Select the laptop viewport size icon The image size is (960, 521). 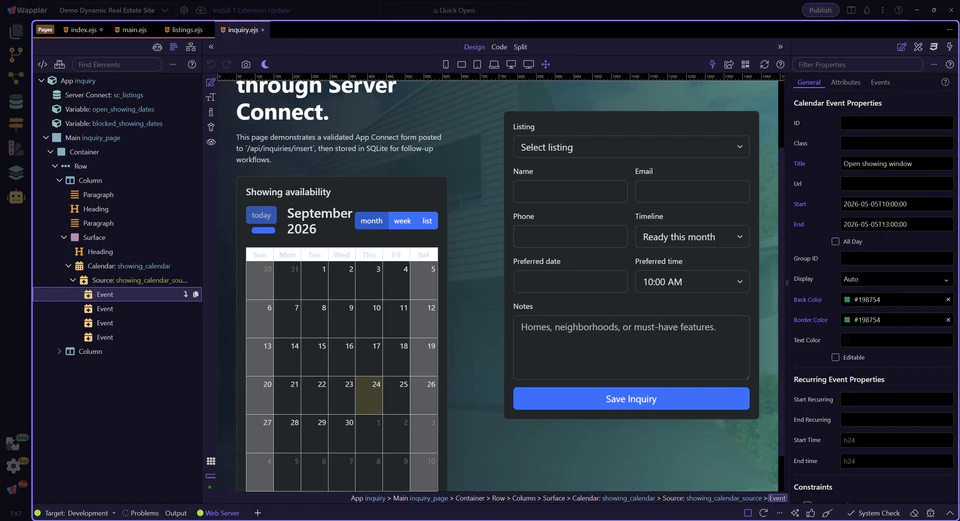tap(493, 64)
